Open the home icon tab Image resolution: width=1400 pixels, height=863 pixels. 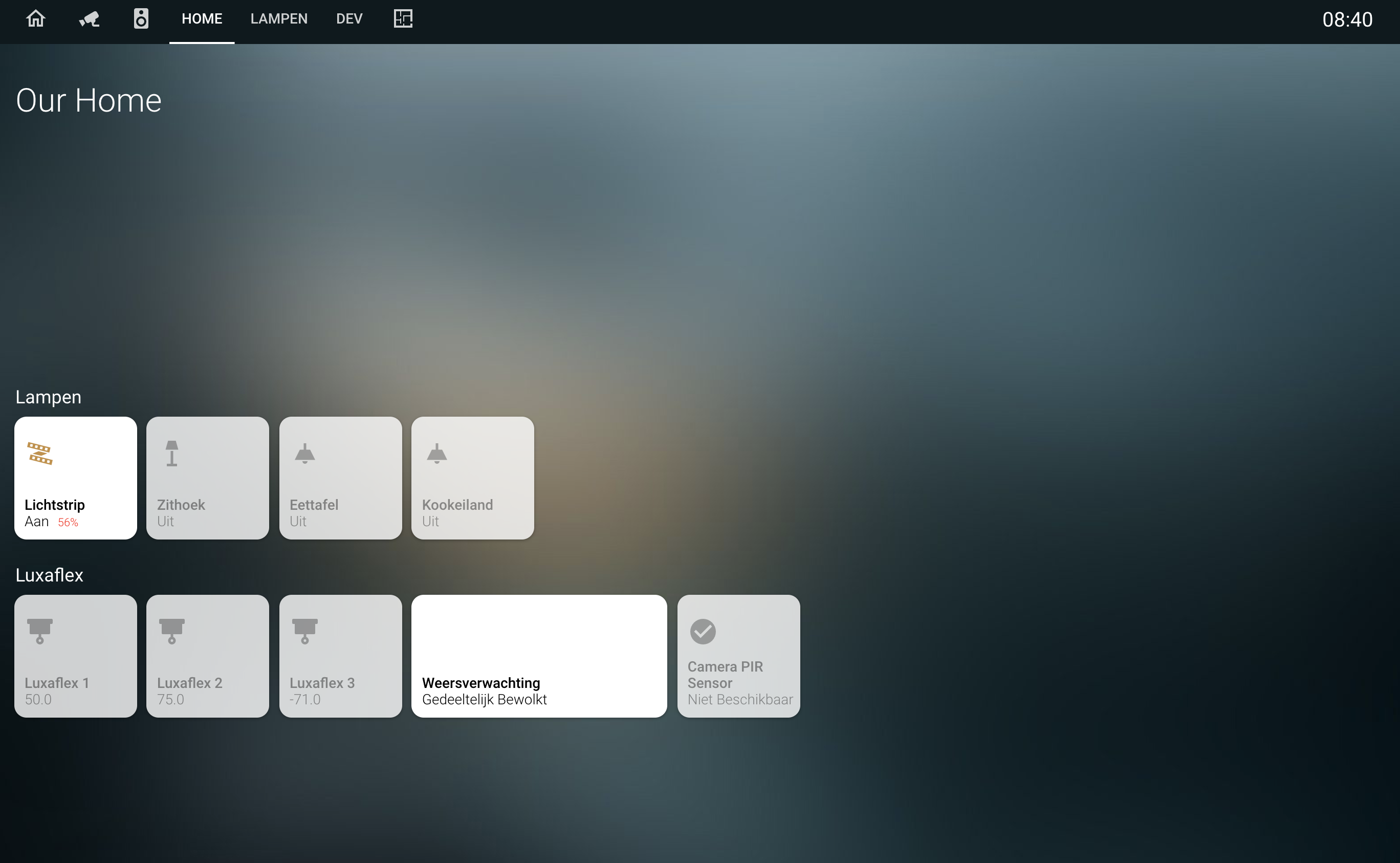[x=35, y=19]
